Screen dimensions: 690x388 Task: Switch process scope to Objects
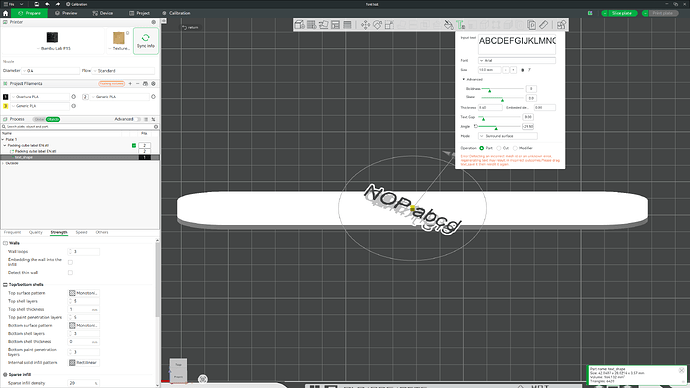[53, 119]
